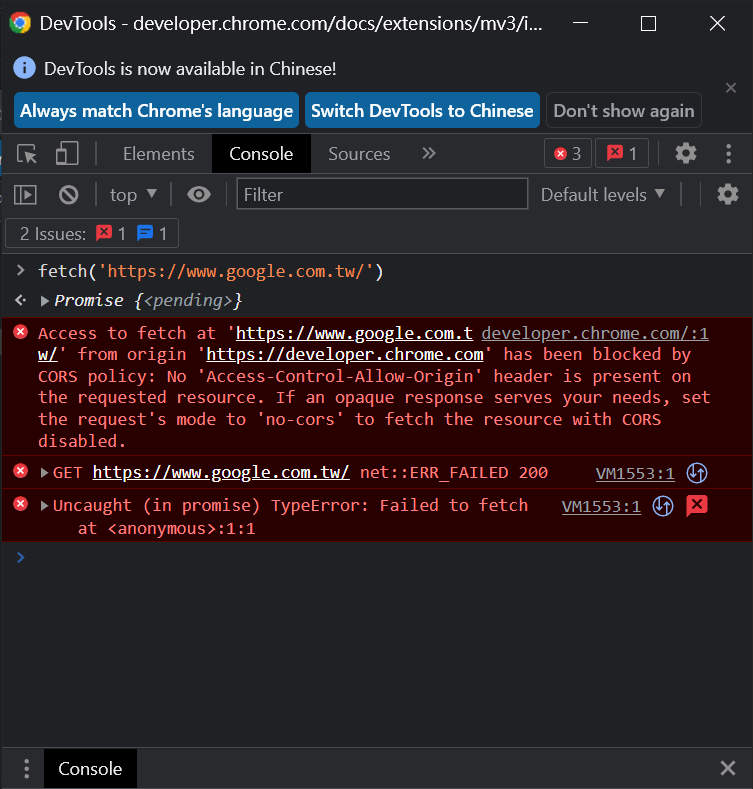Open the issue icon on TypeError row
This screenshot has height=789, width=753.
click(x=697, y=506)
